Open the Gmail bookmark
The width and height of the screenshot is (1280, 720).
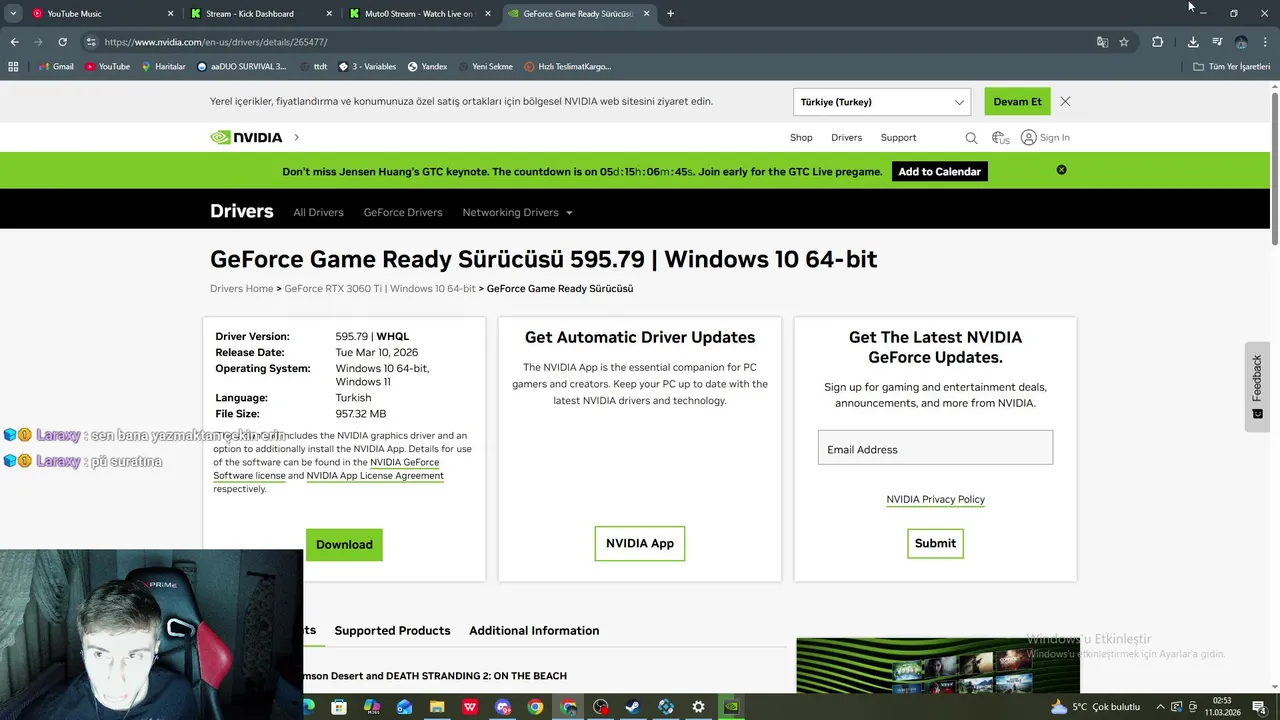[x=55, y=67]
